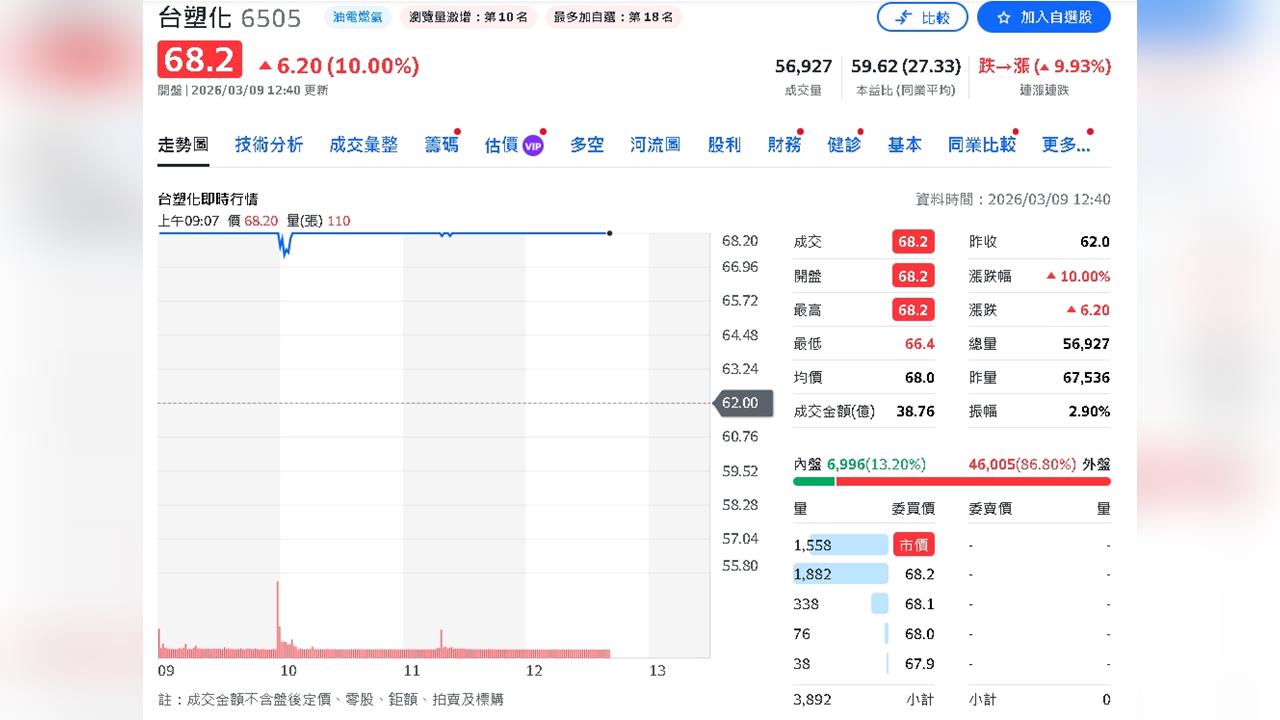Click the 油電燃氣 industry tag

(357, 17)
